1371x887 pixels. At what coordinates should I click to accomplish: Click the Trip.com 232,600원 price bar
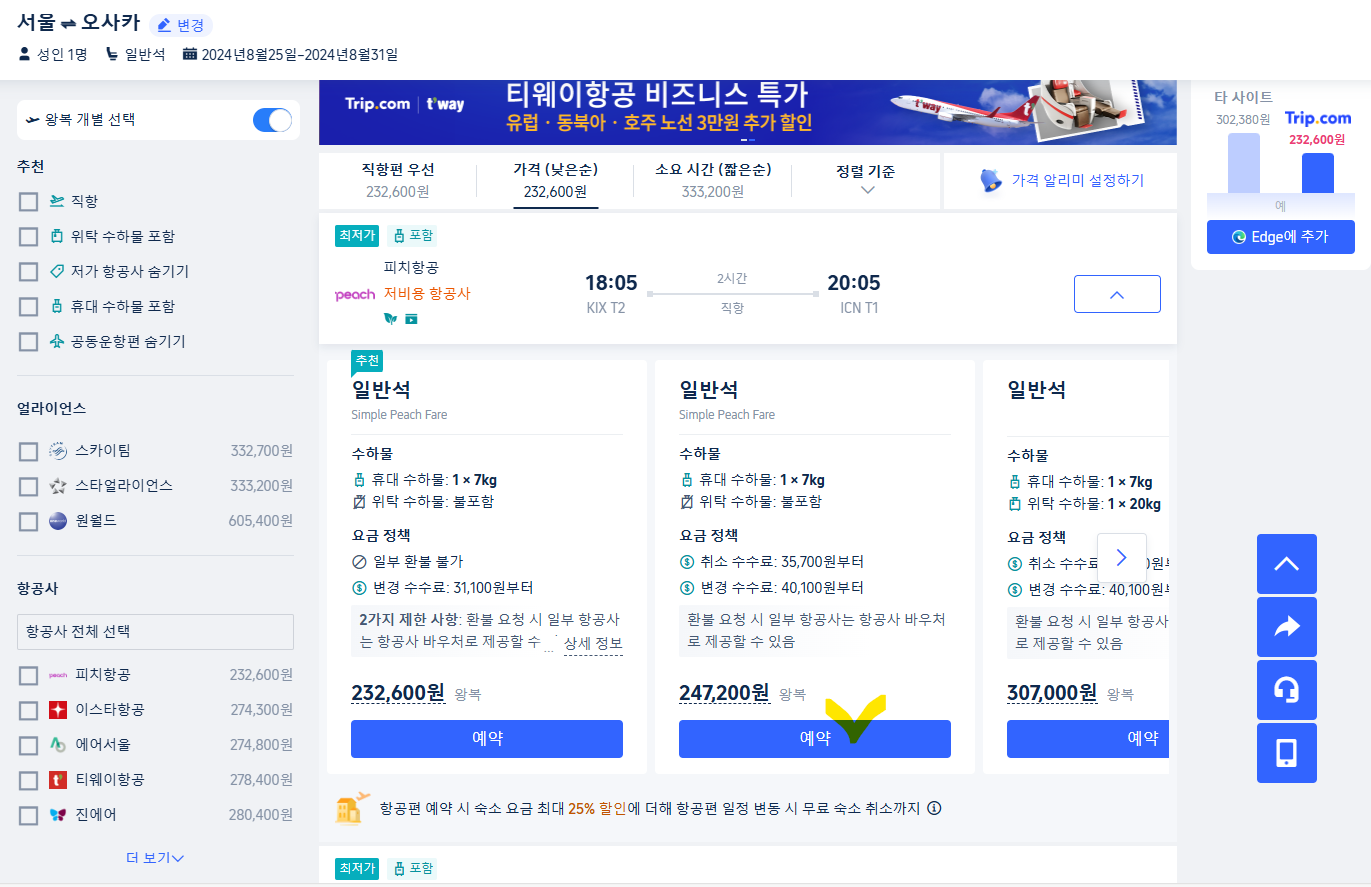tap(1318, 173)
